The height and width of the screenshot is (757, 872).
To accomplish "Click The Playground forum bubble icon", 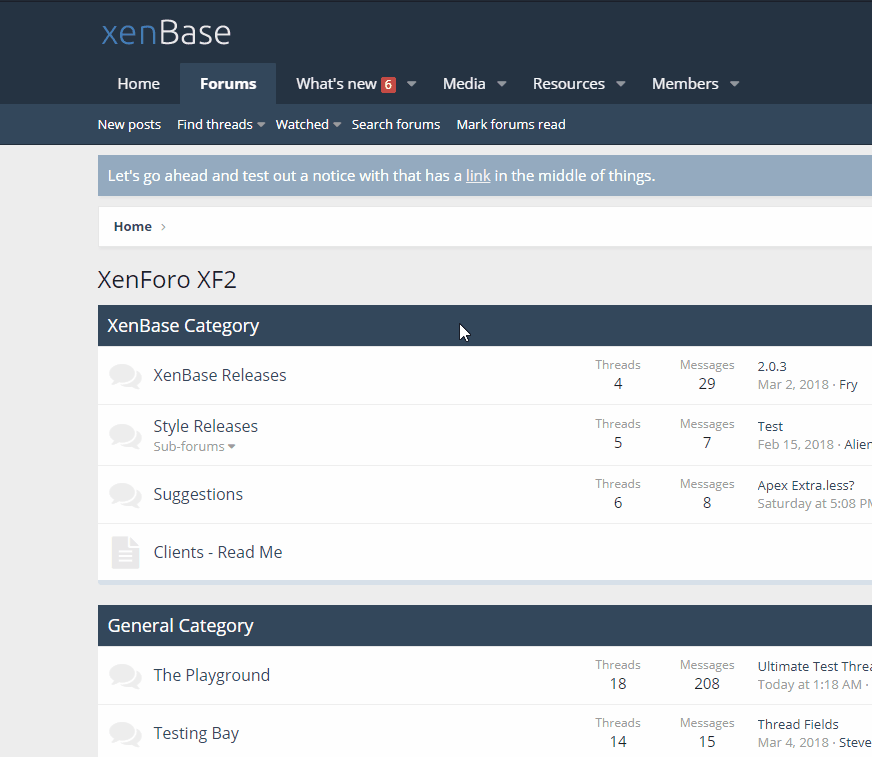I will pyautogui.click(x=125, y=676).
